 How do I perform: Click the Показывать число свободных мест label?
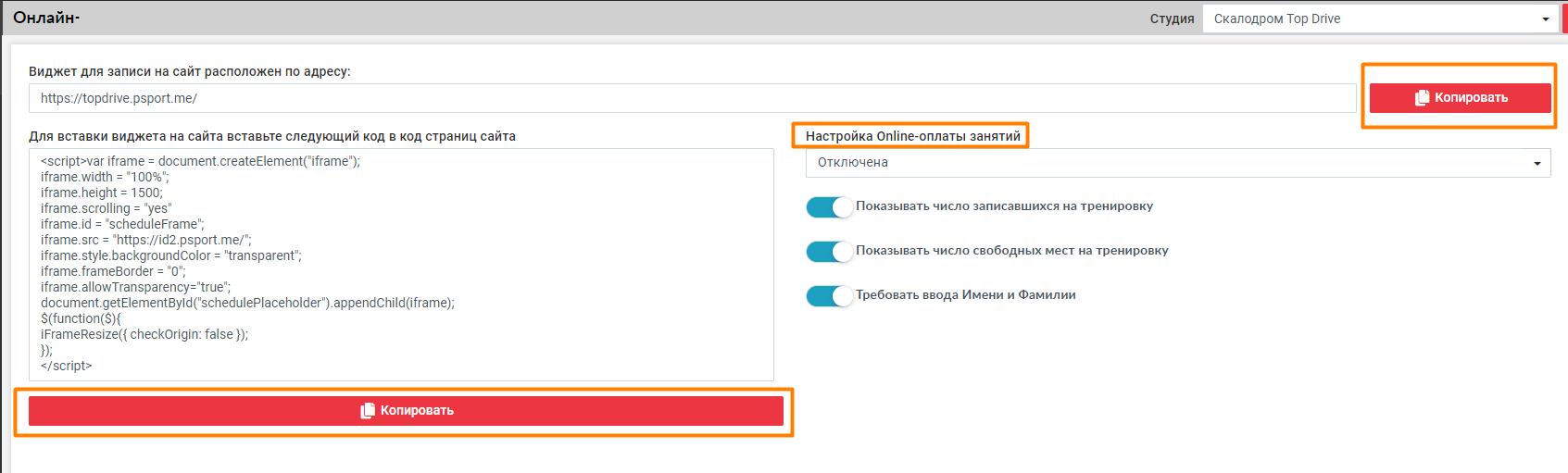pos(1011,251)
